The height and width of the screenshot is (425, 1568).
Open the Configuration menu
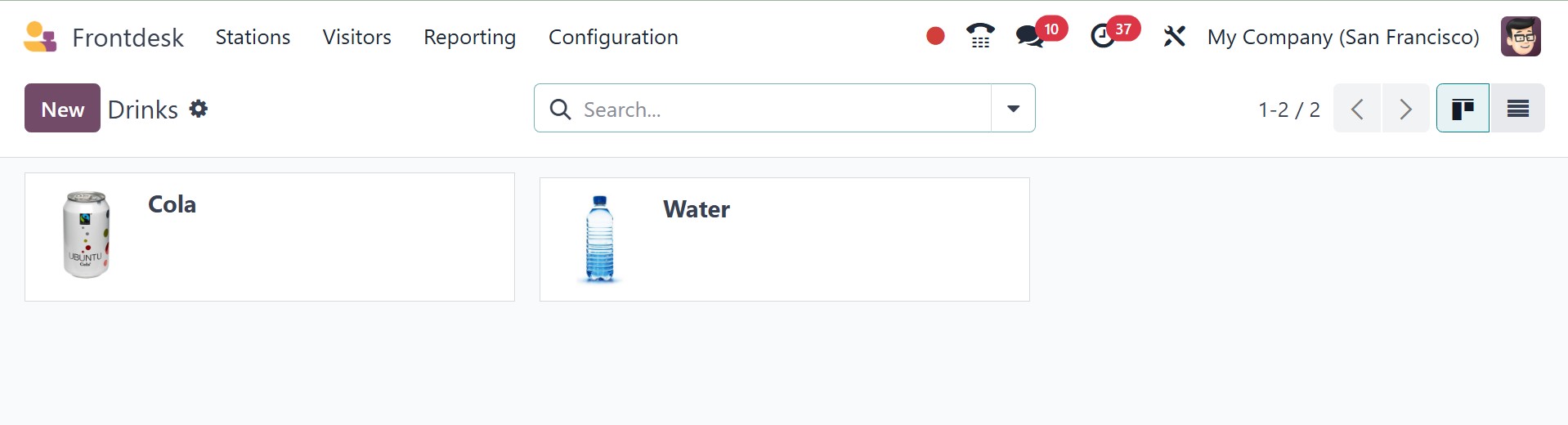(x=613, y=37)
